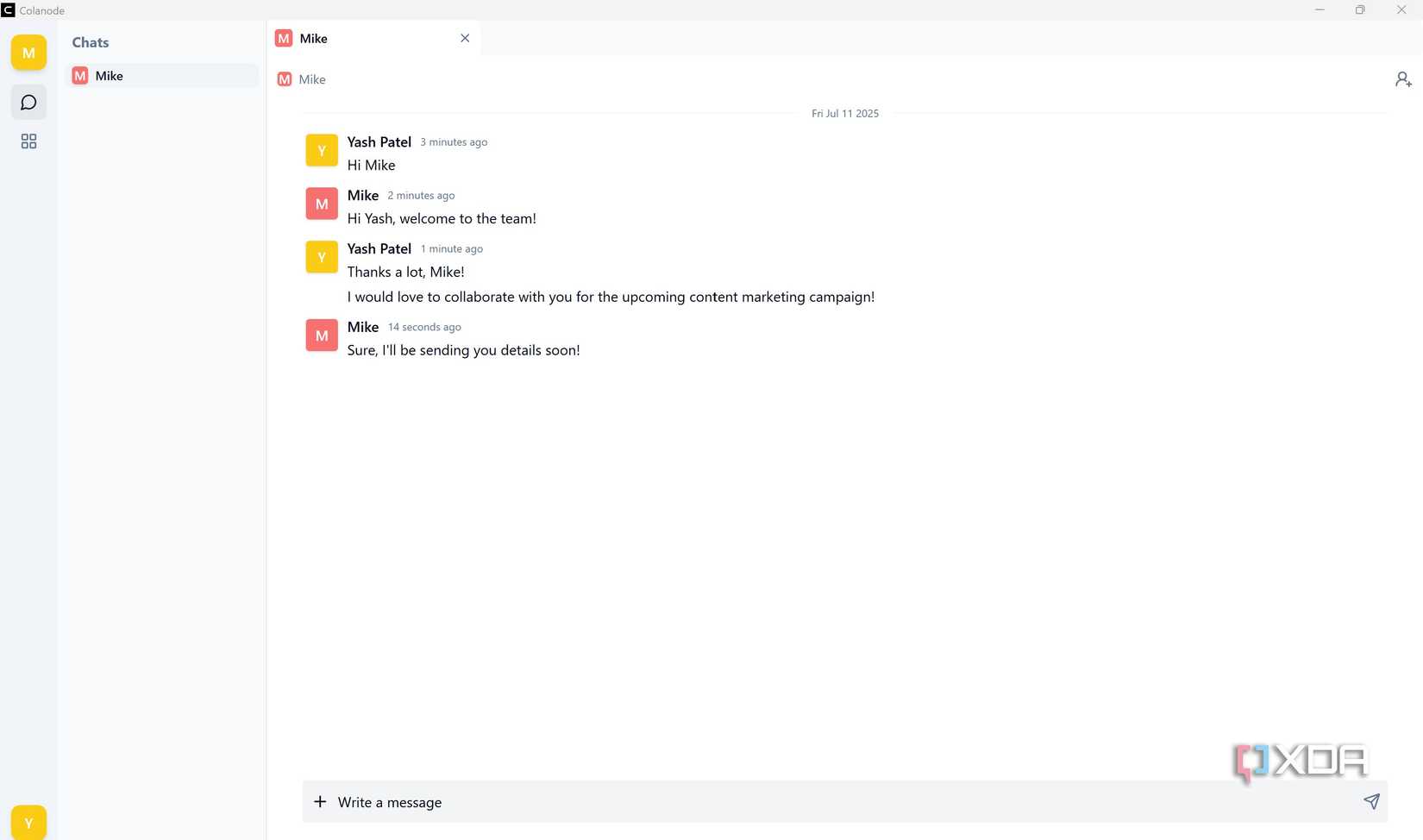This screenshot has height=840, width=1423.
Task: Open the Chats panel icon in sidebar
Action: pyautogui.click(x=28, y=102)
